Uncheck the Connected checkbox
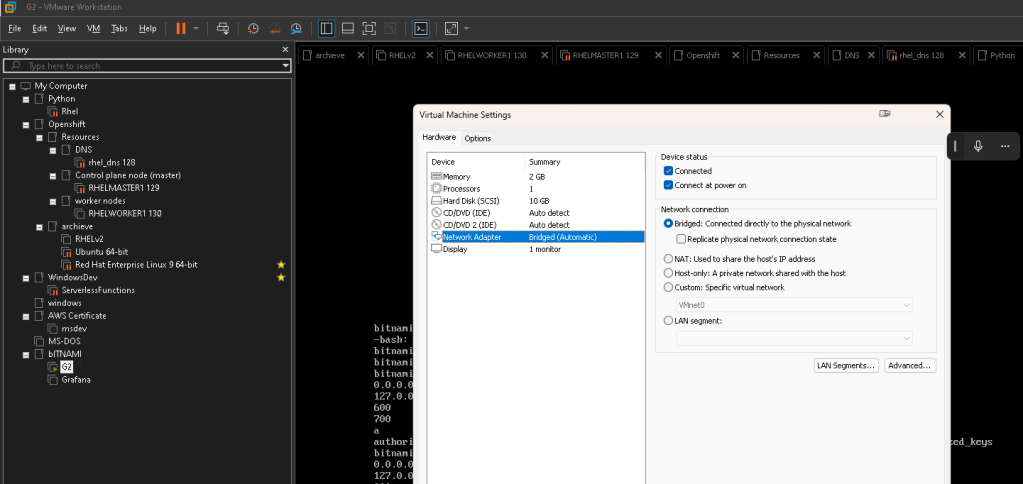The image size is (1023, 484). pos(668,171)
